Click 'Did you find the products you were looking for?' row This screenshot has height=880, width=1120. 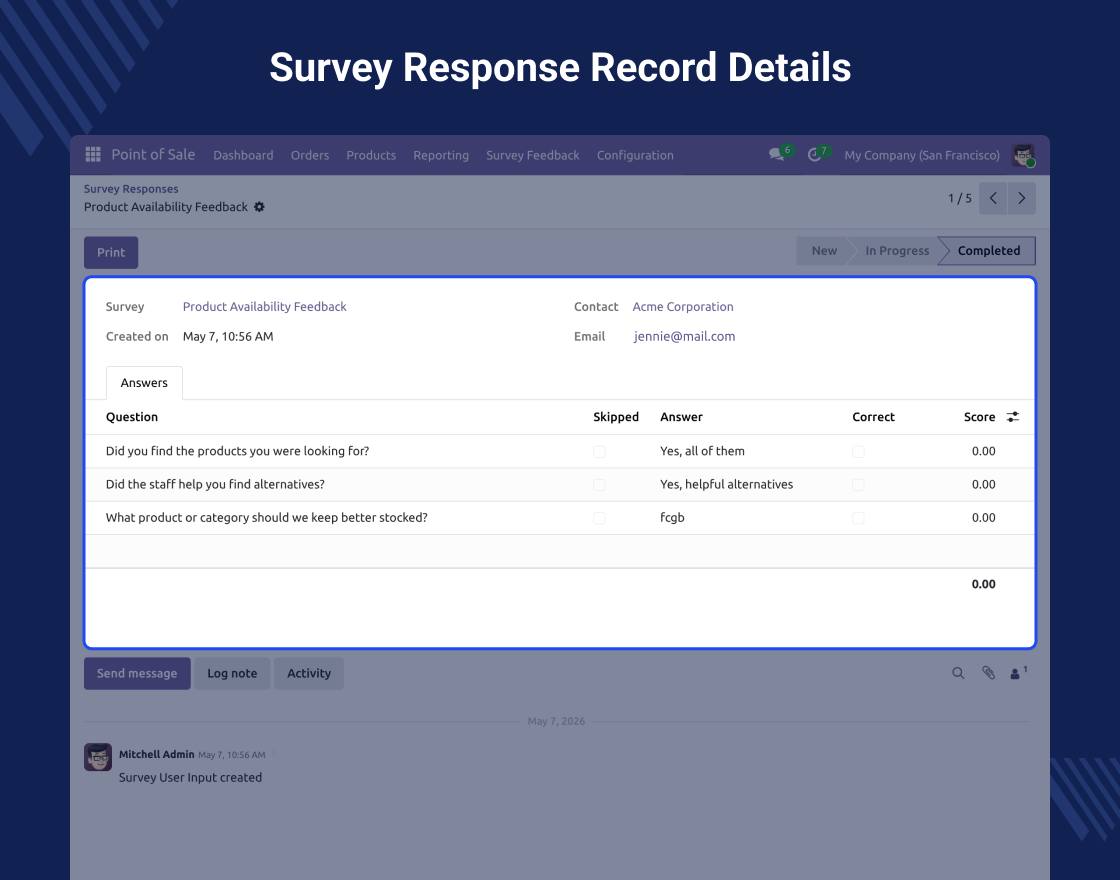point(560,451)
